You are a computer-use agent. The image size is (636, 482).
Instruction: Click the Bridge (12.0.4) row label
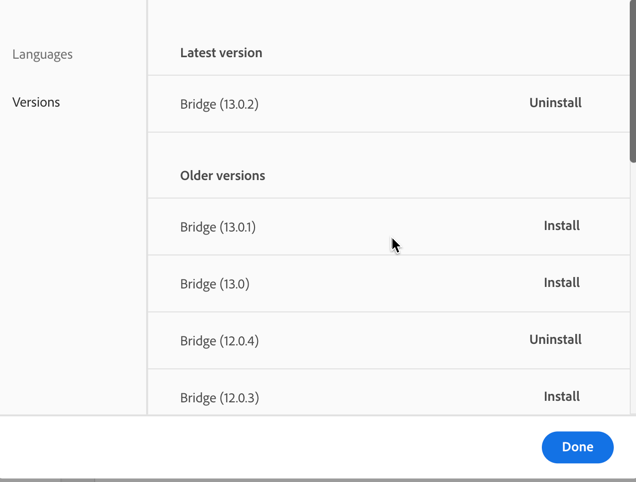click(219, 341)
